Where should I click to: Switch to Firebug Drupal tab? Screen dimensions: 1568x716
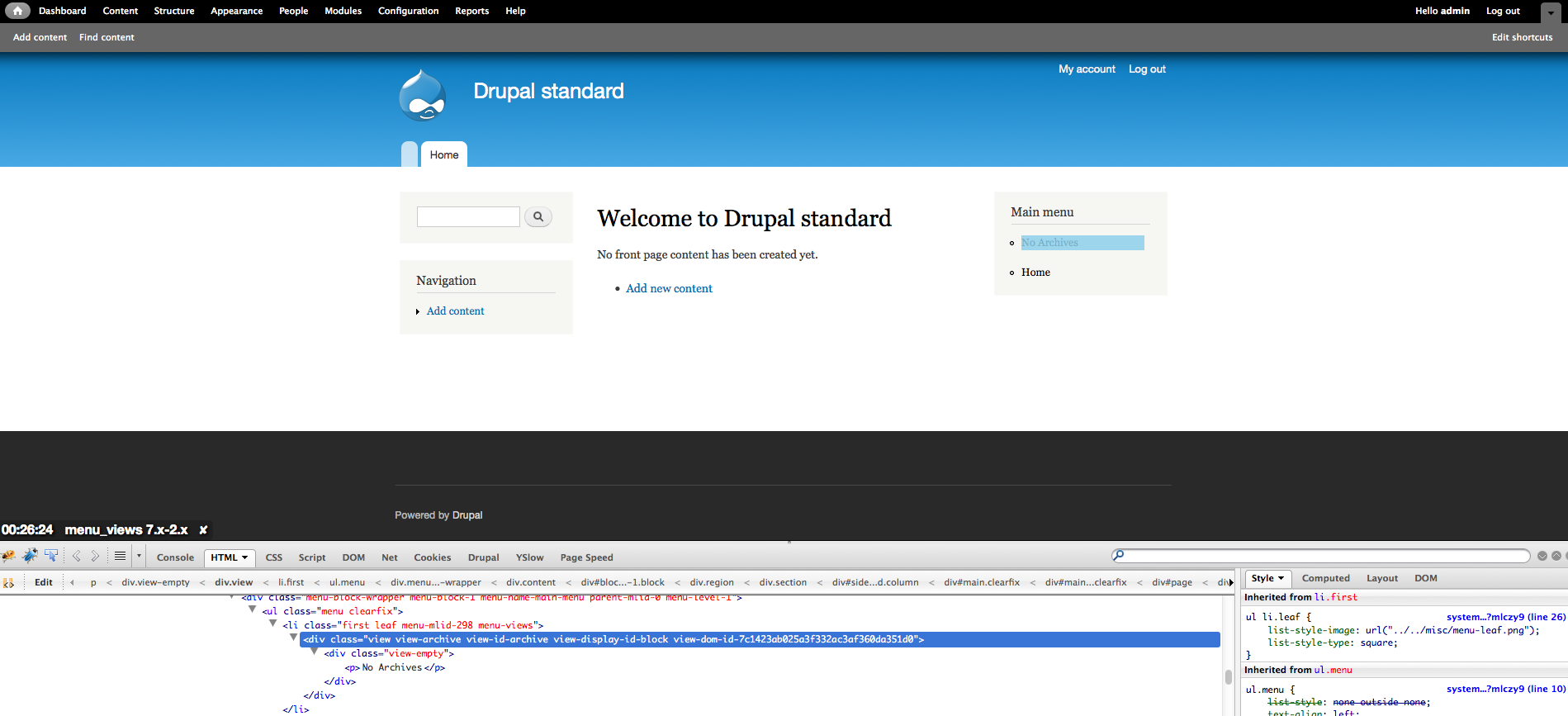pos(484,557)
